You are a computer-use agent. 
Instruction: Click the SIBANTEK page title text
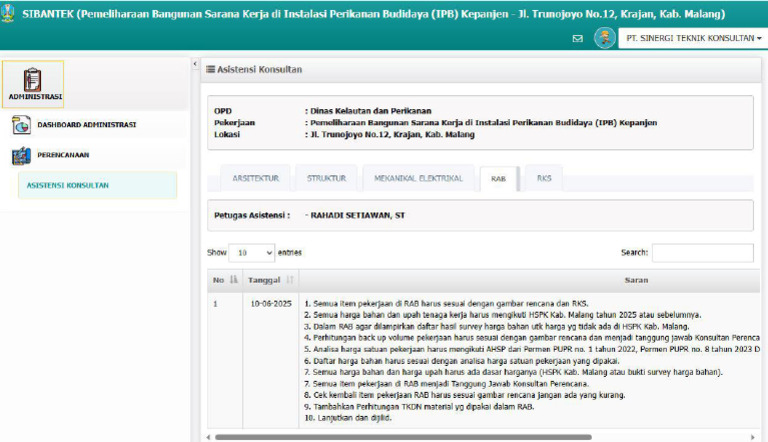[x=373, y=14]
